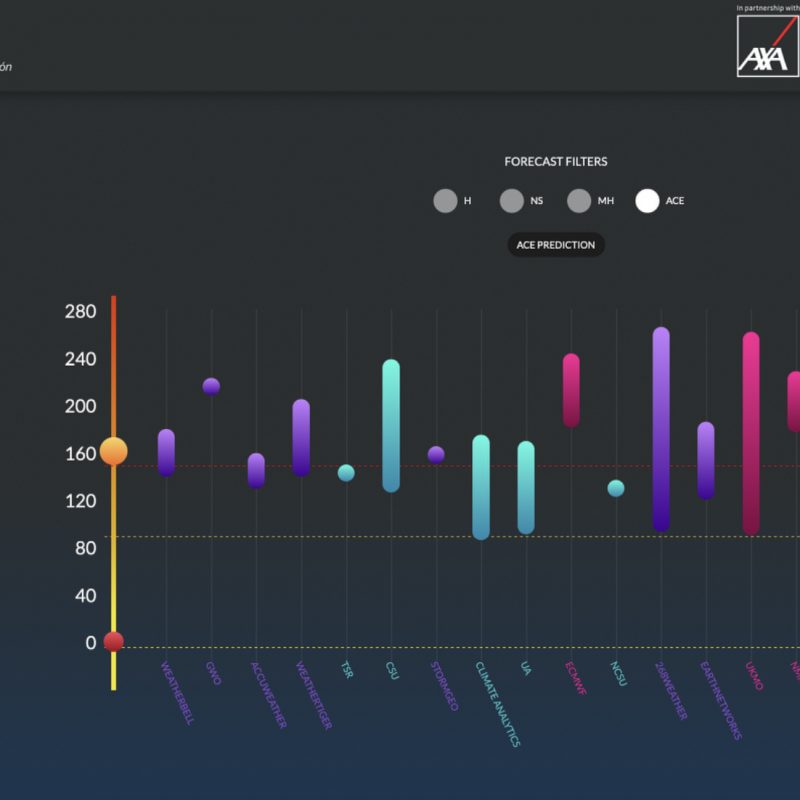The height and width of the screenshot is (800, 800).
Task: Click the Climate Analytics axis label
Action: [x=498, y=704]
